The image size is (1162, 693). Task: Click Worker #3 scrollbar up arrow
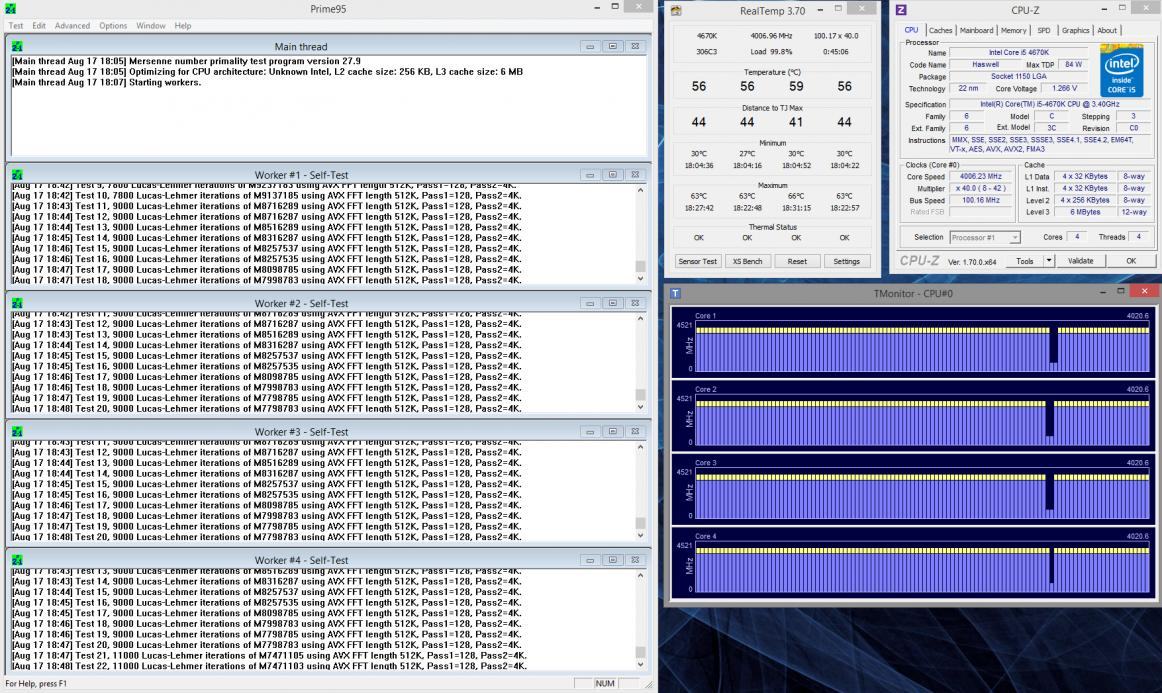point(640,447)
